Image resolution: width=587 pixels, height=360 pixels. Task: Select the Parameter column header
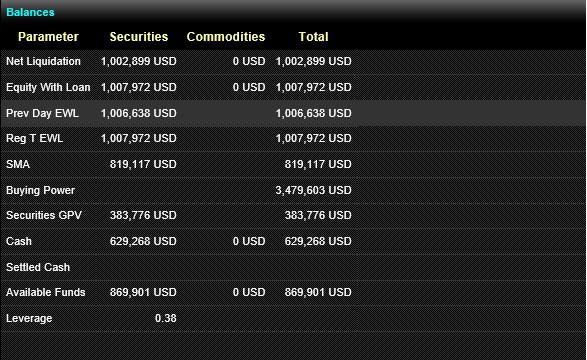point(48,37)
